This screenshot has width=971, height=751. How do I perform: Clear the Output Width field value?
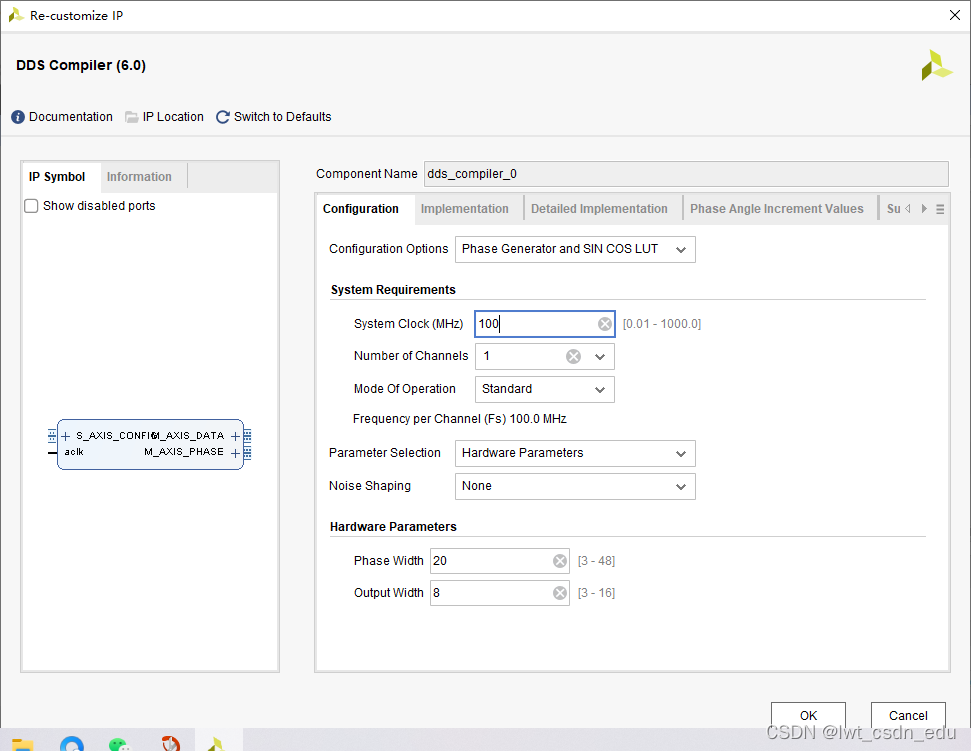tap(560, 593)
